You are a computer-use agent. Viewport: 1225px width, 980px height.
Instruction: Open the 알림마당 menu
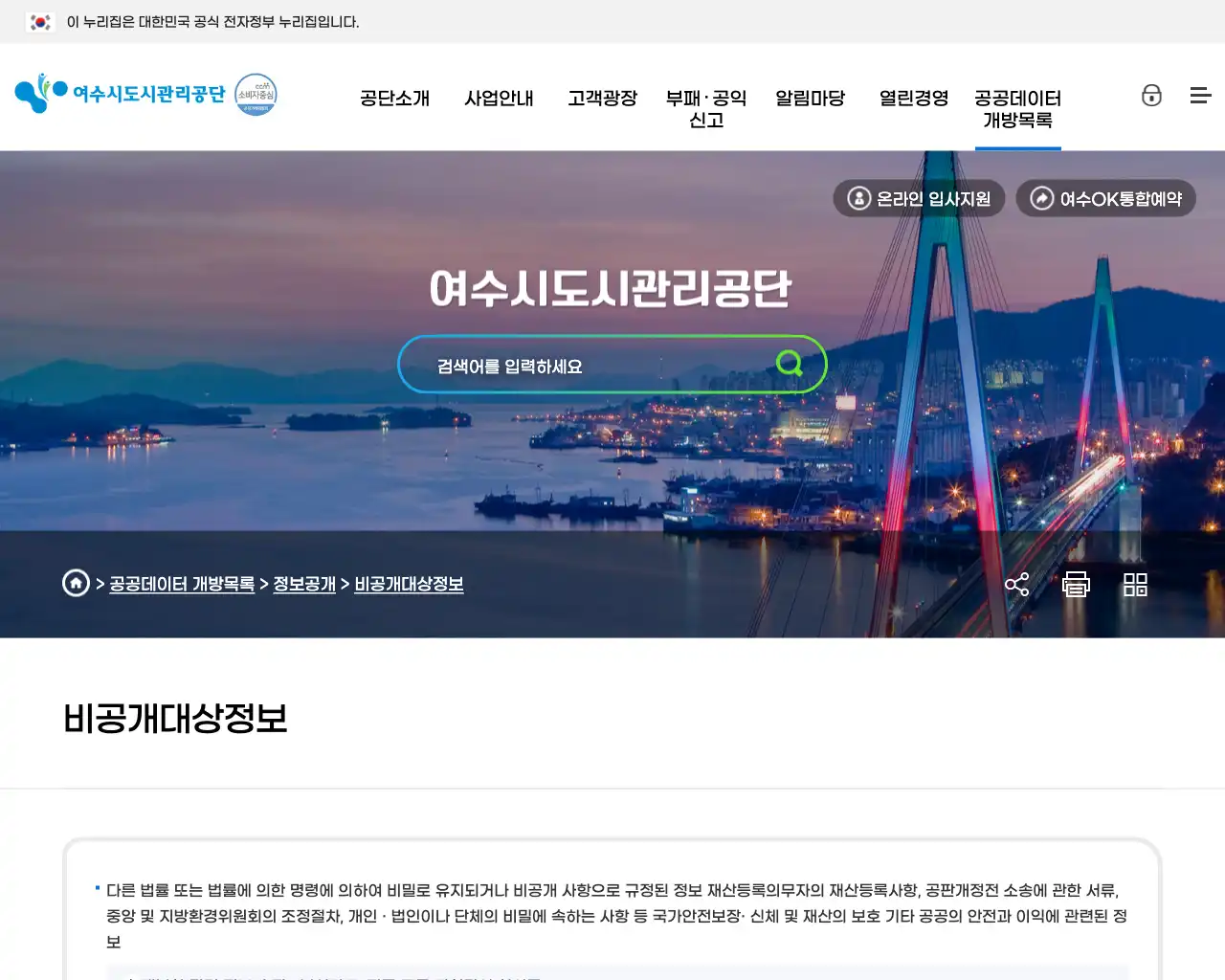(x=810, y=98)
